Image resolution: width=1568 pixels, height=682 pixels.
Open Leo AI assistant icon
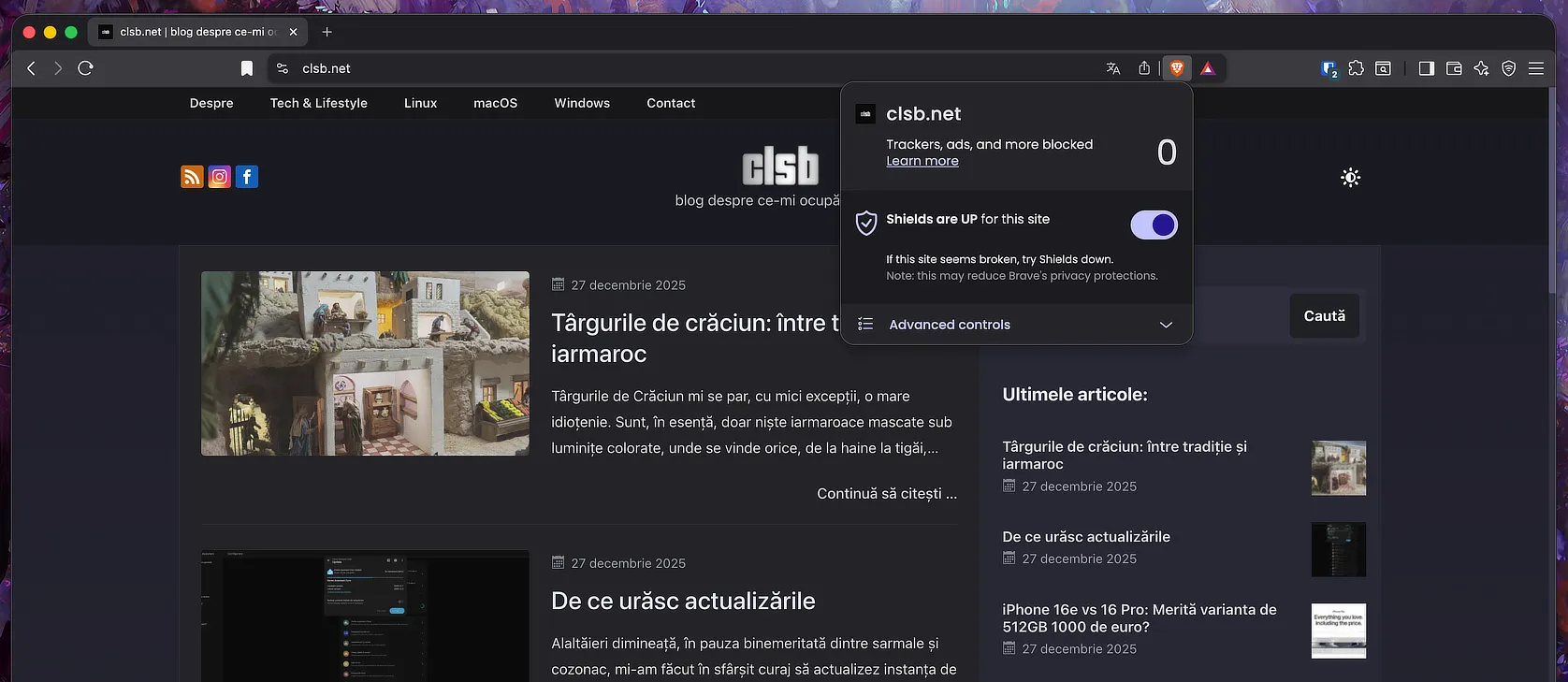1481,68
